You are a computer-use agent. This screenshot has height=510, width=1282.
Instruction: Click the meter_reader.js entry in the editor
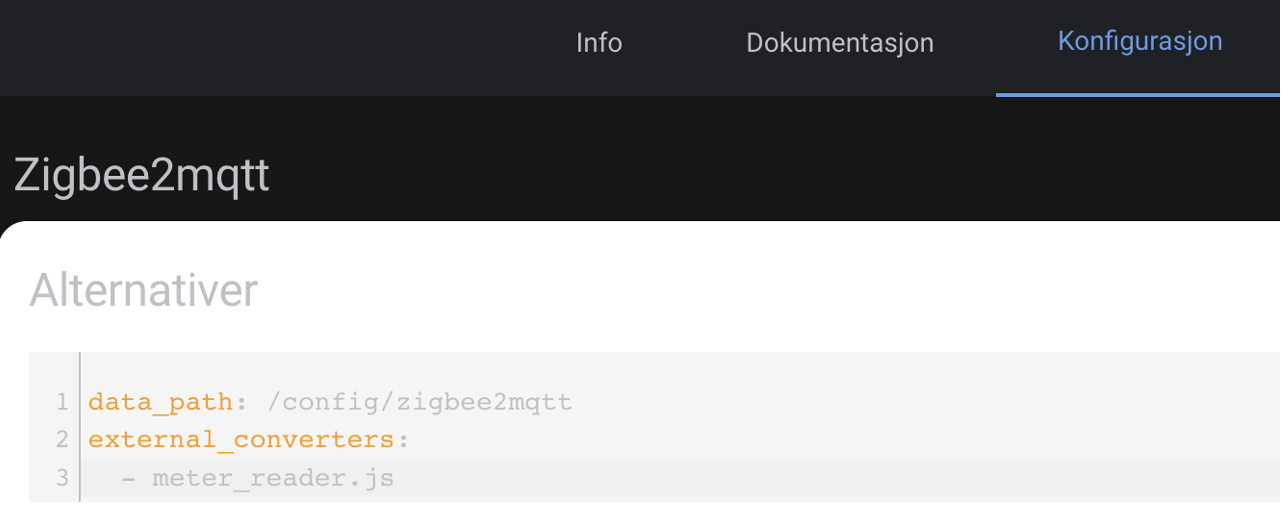[x=273, y=478]
